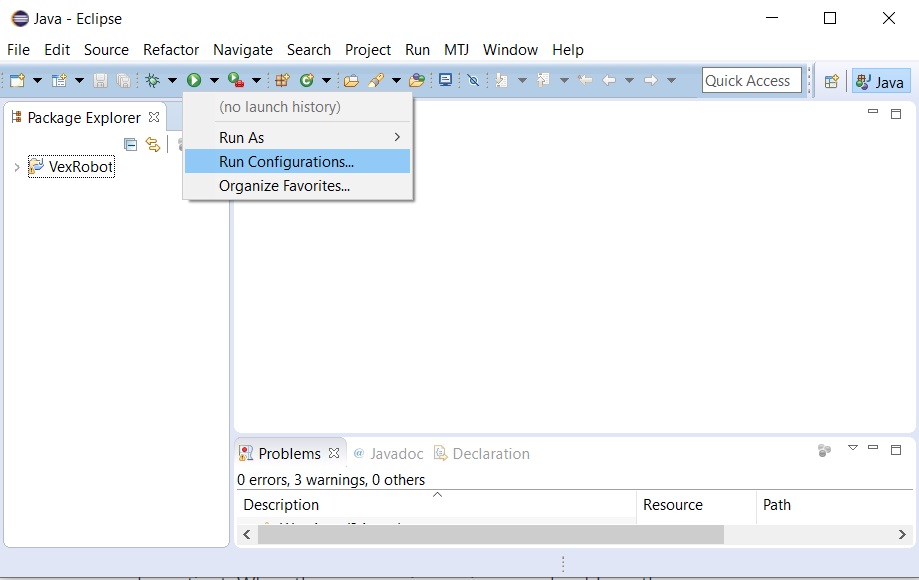
Task: Open the Previous Annotation dropdown arrow
Action: [x=564, y=80]
